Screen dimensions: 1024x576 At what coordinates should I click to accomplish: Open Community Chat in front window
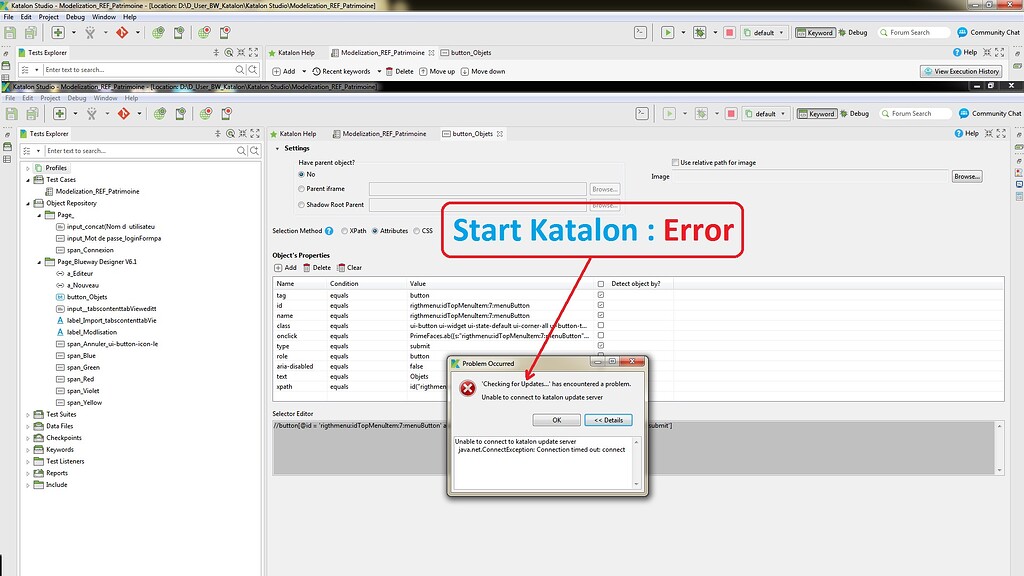[x=989, y=114]
